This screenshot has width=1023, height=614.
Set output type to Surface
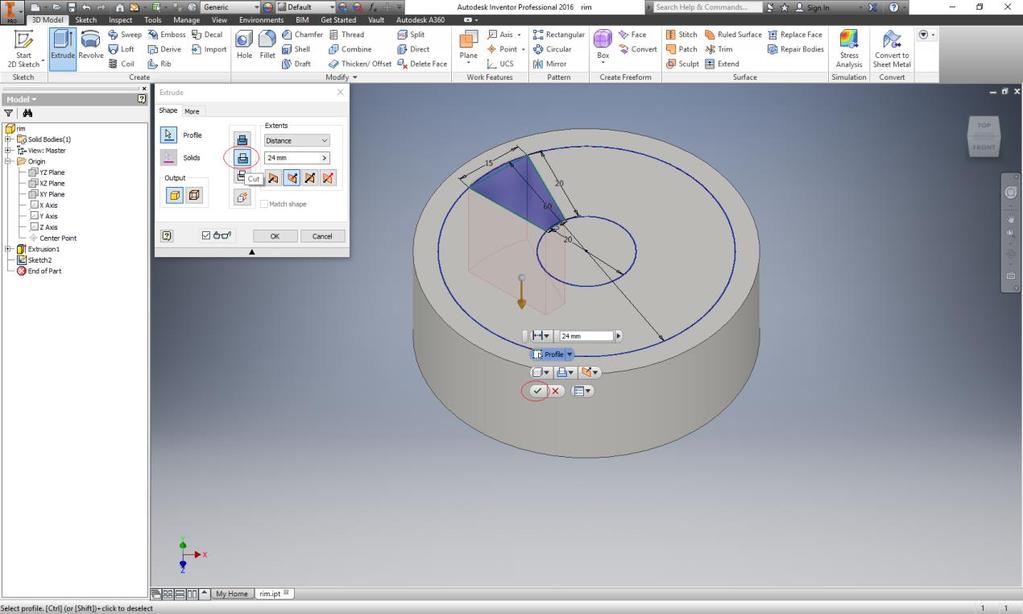194,195
